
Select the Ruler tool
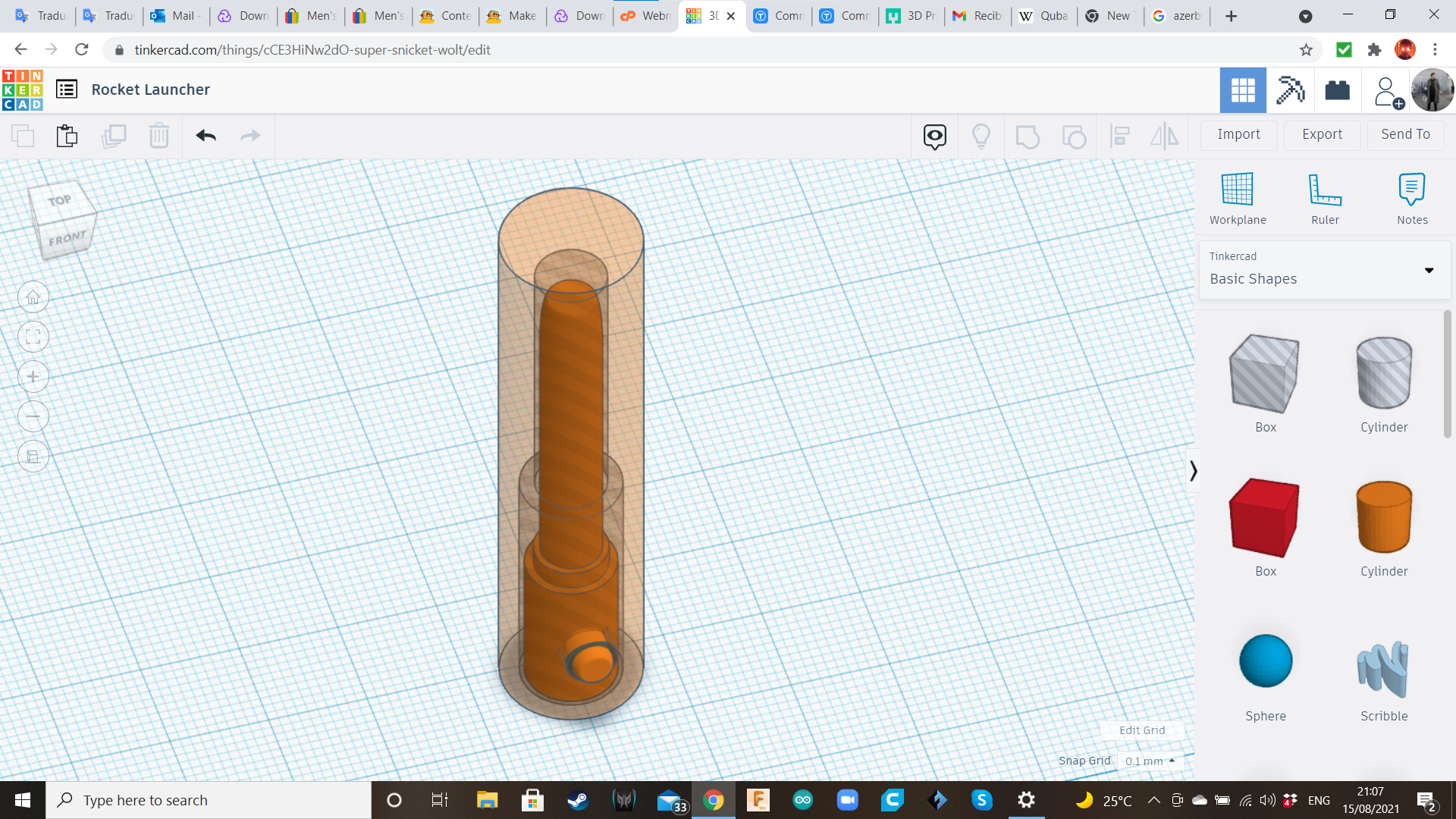tap(1325, 190)
